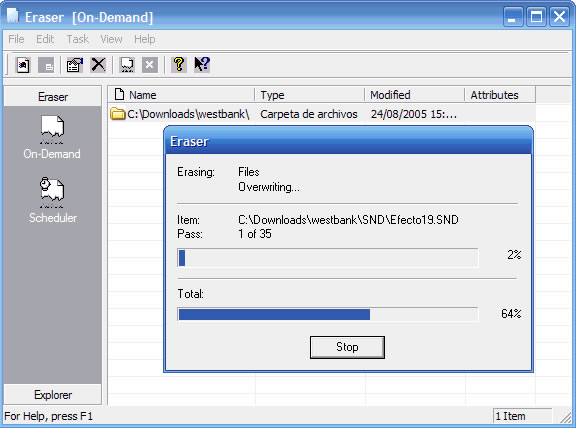
Task: Switch to the Explorer sidebar group
Action: [x=53, y=395]
